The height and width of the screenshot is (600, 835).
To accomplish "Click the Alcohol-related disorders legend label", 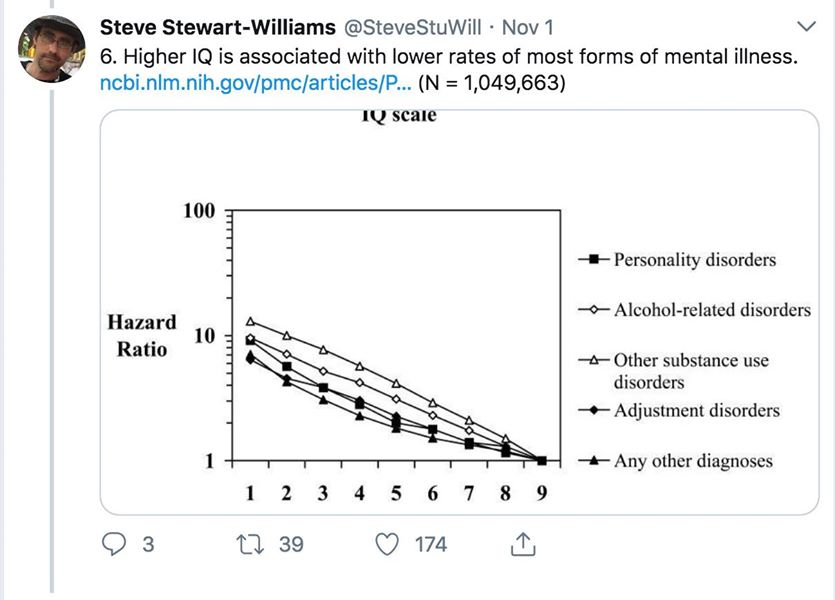I will 711,310.
